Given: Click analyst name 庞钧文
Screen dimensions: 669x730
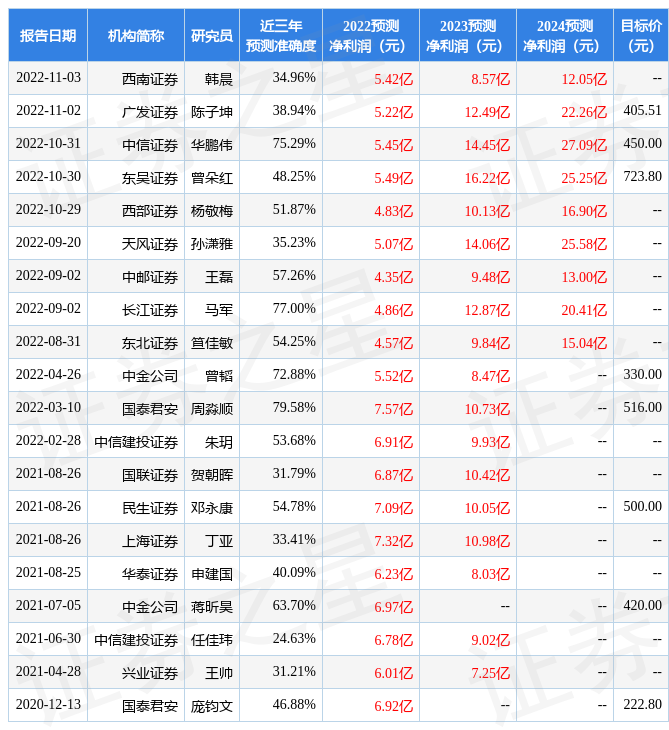Looking at the screenshot, I should click(x=212, y=705).
